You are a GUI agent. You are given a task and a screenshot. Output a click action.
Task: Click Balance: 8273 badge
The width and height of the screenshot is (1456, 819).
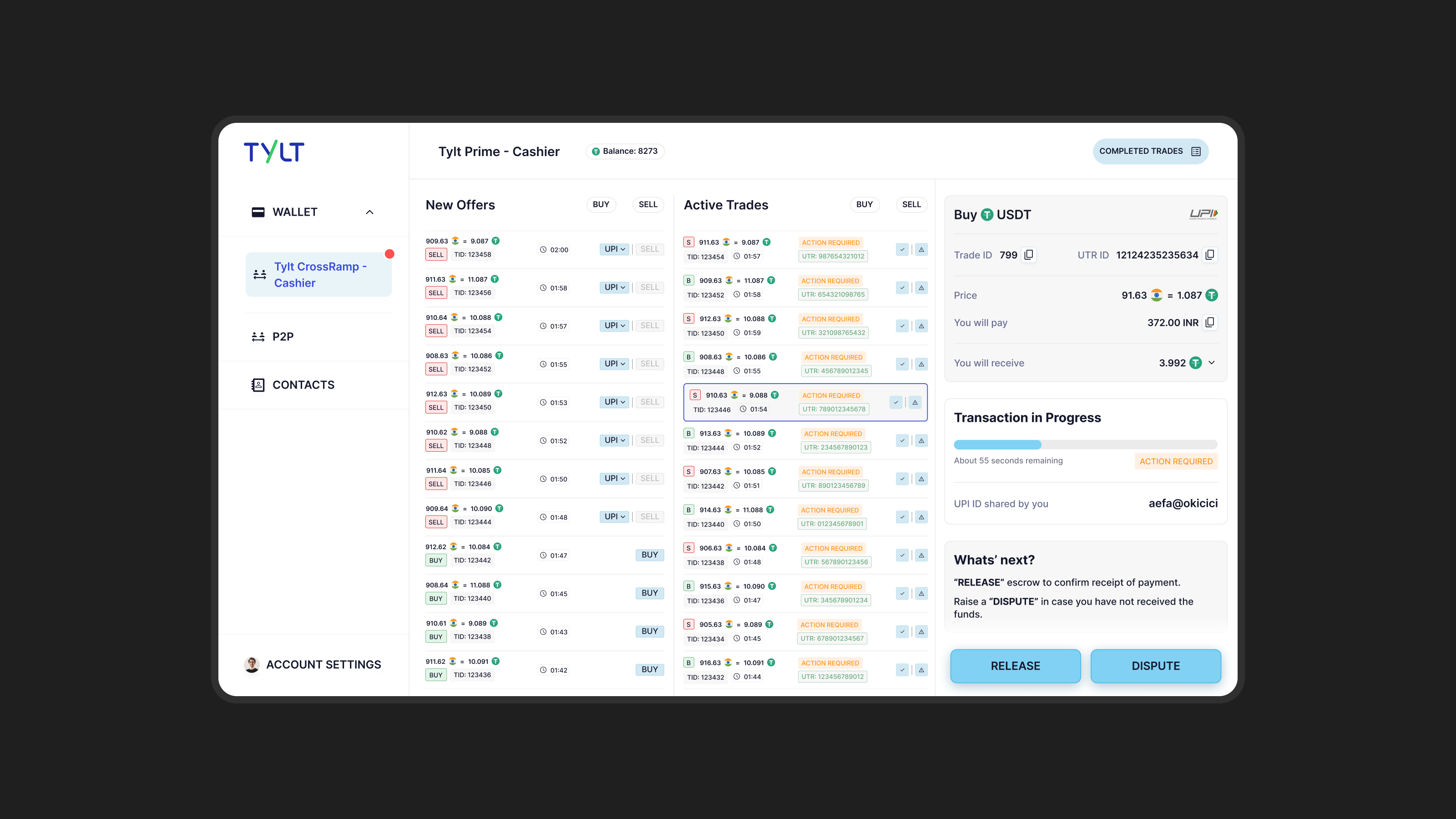tap(625, 152)
